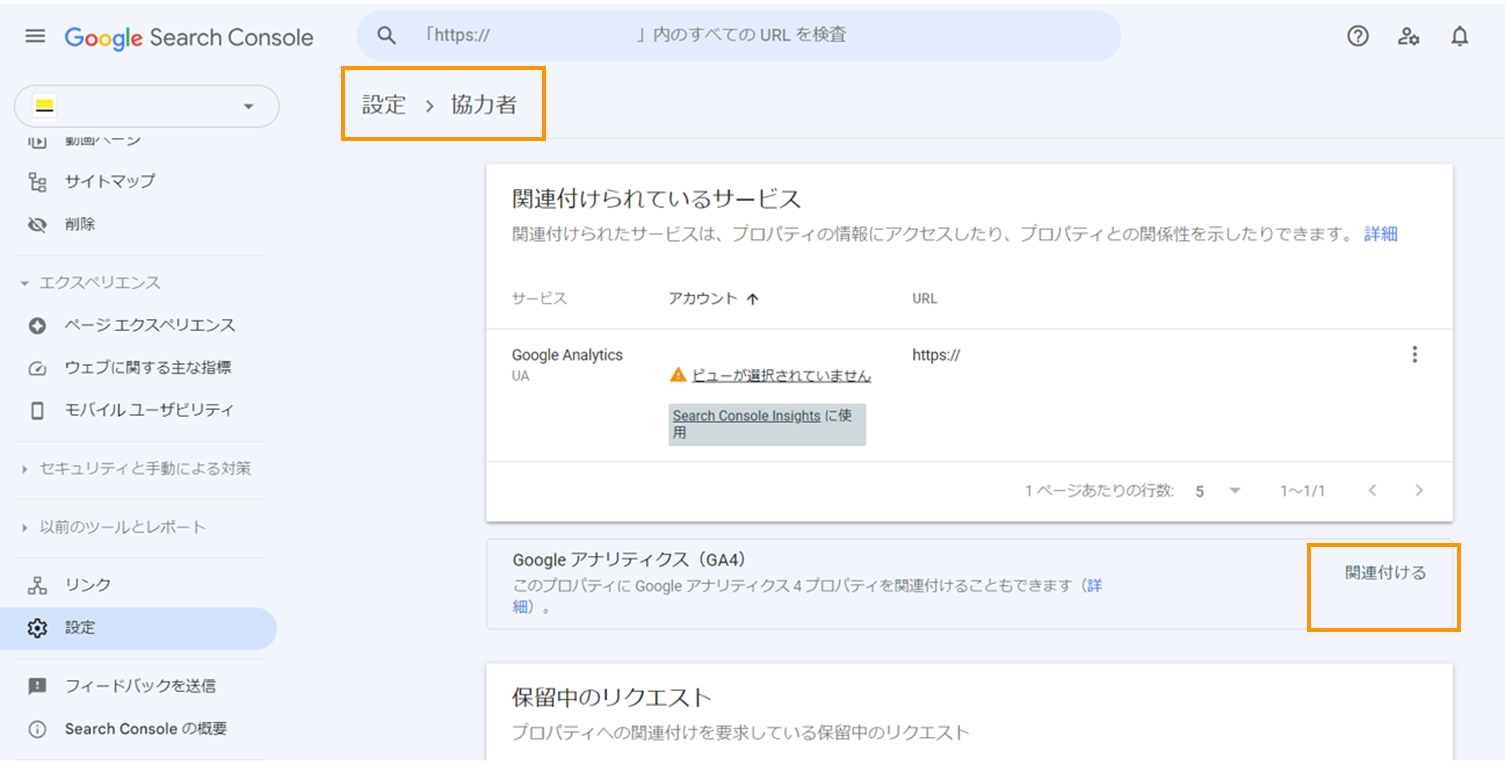The height and width of the screenshot is (765, 1505).
Task: Open the property selector dropdown
Action: click(x=146, y=106)
